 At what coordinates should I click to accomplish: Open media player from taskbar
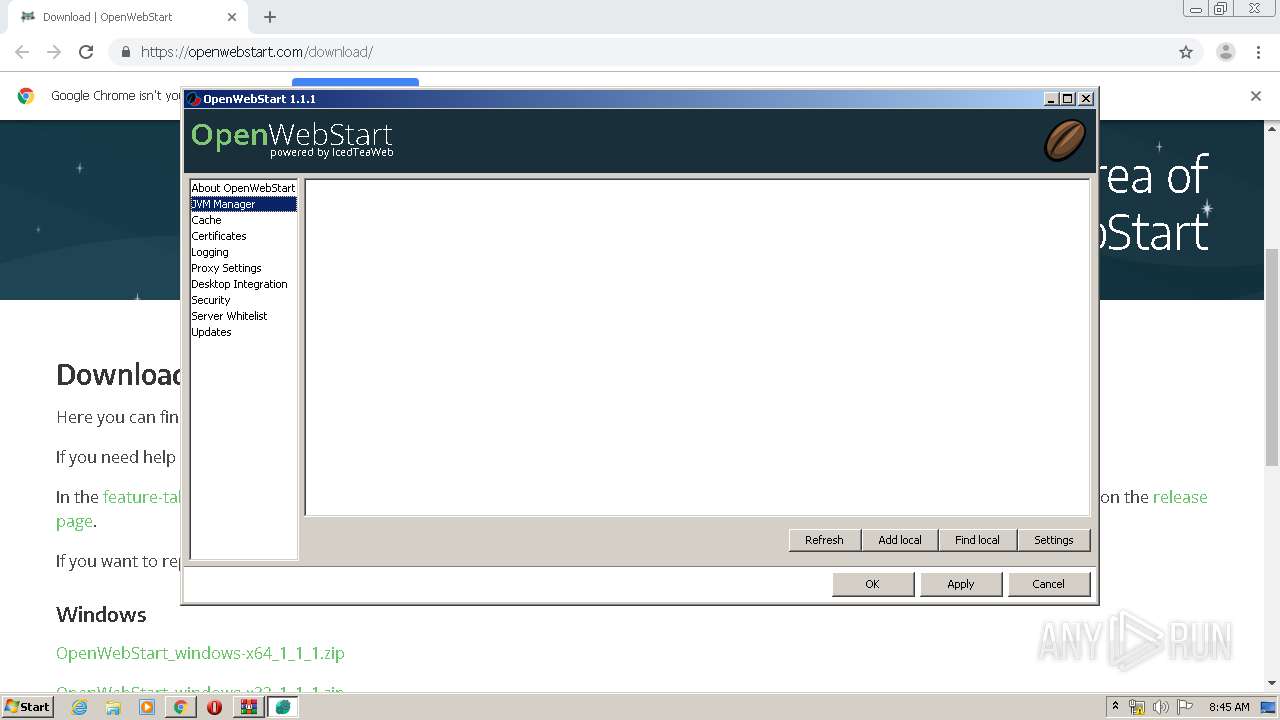147,707
